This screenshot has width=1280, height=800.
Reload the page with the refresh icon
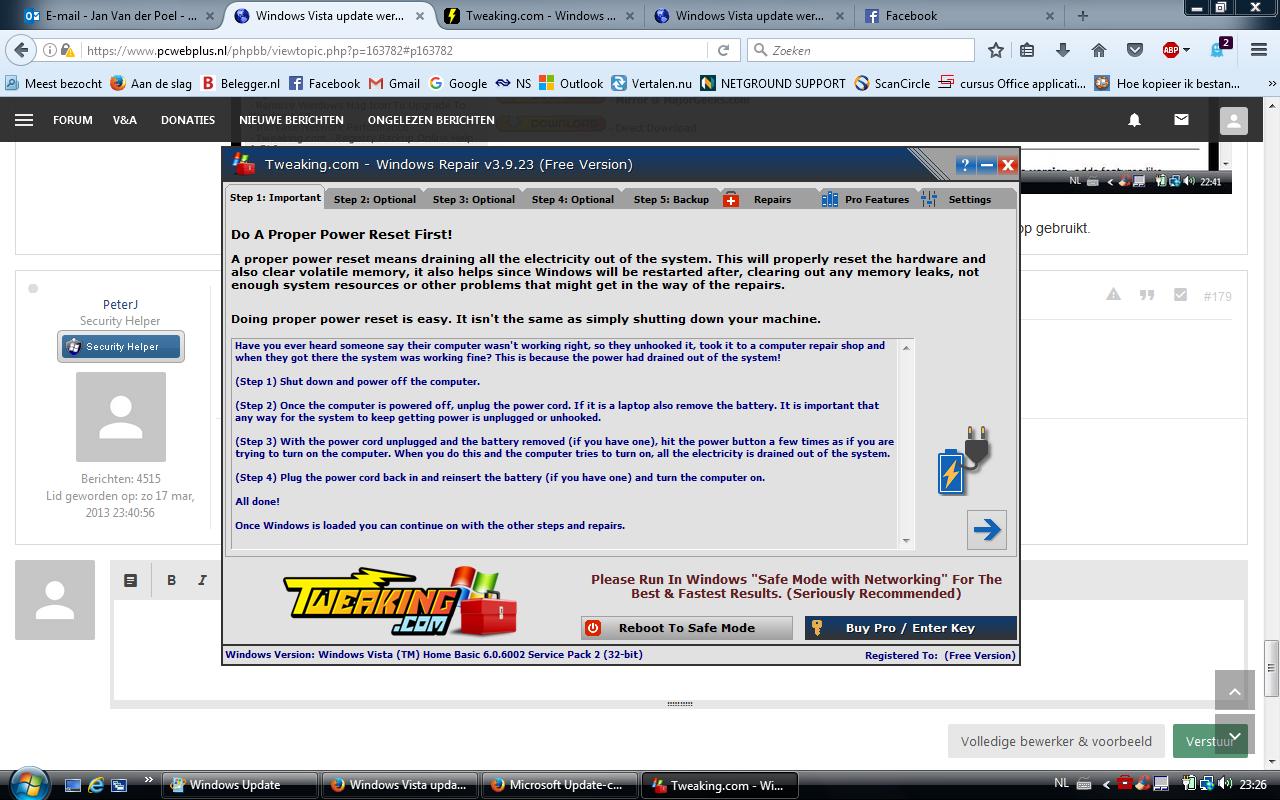point(723,50)
